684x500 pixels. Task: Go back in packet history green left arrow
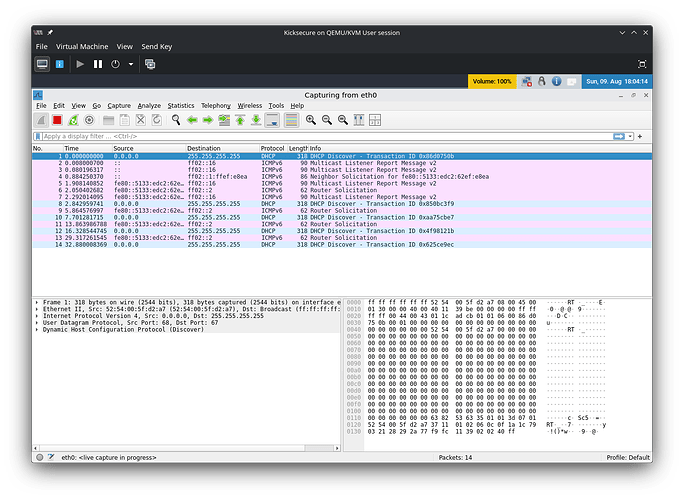(192, 120)
